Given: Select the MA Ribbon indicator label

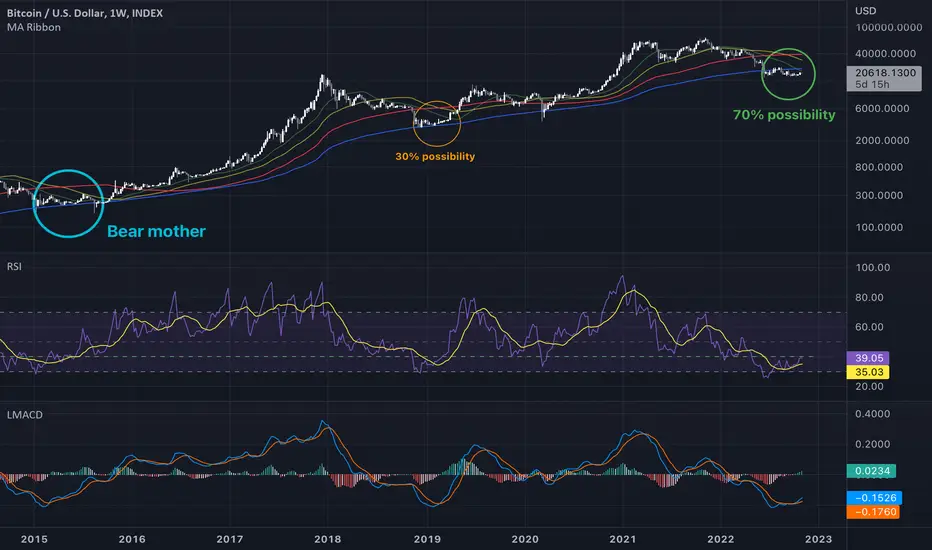Looking at the screenshot, I should click(x=34, y=27).
